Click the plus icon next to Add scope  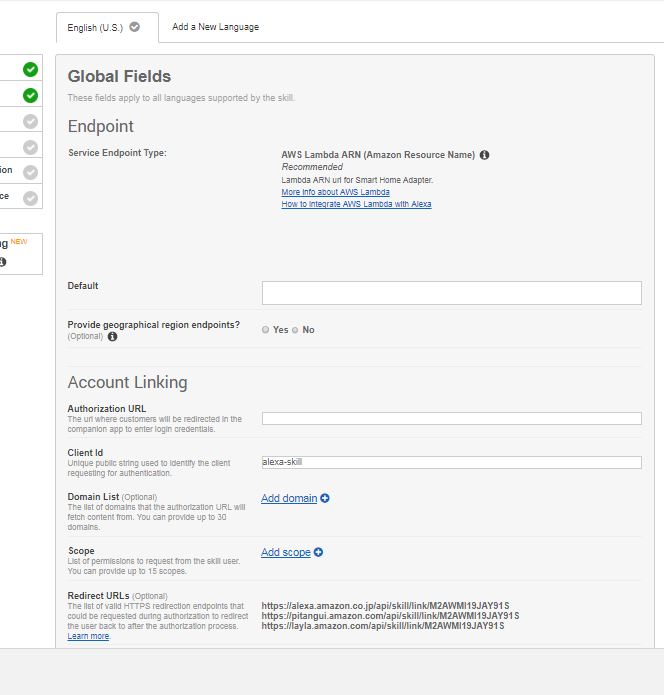click(x=318, y=552)
